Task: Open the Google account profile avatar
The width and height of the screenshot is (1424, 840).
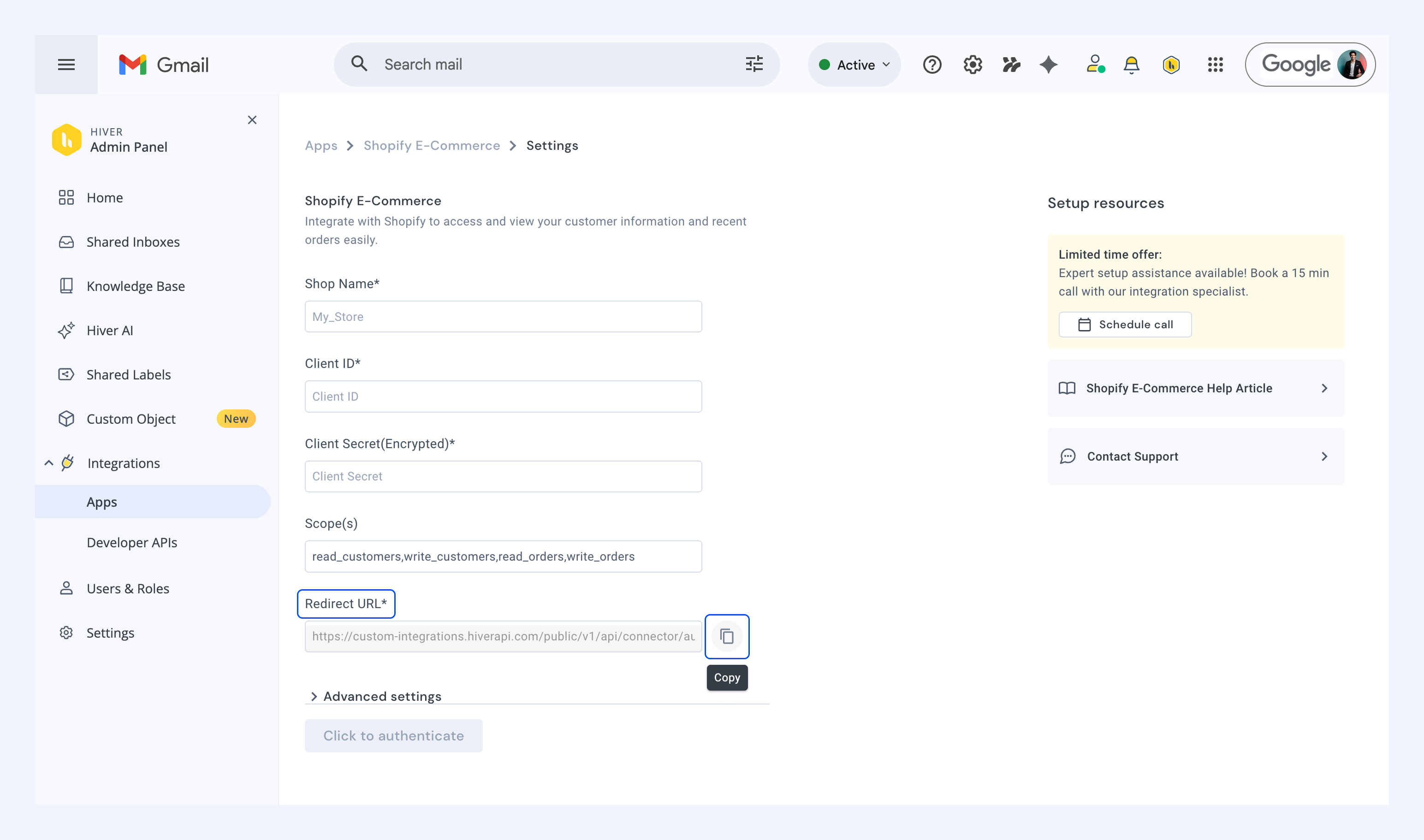Action: (1352, 65)
